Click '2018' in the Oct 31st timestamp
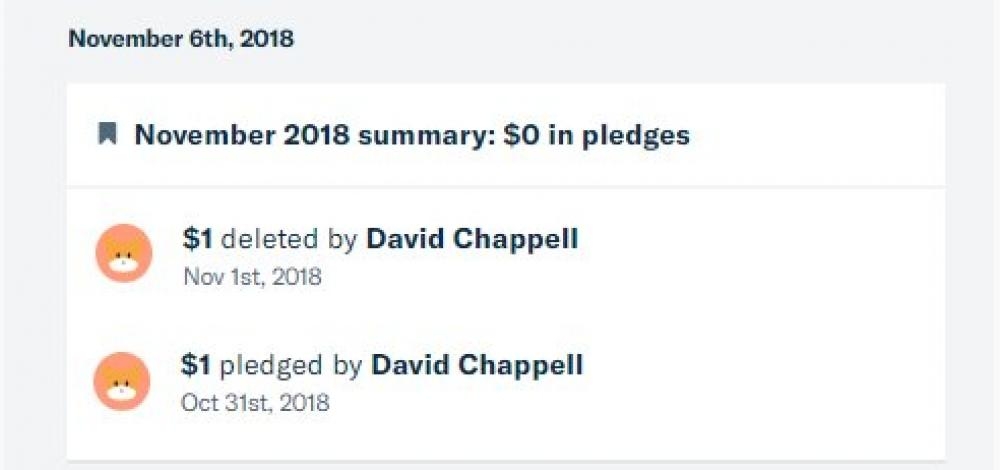Image resolution: width=1000 pixels, height=470 pixels. click(303, 403)
